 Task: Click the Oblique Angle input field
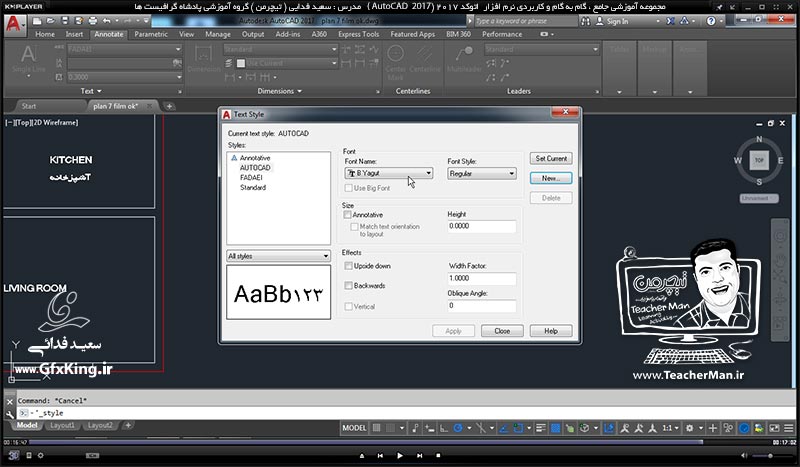click(x=482, y=306)
